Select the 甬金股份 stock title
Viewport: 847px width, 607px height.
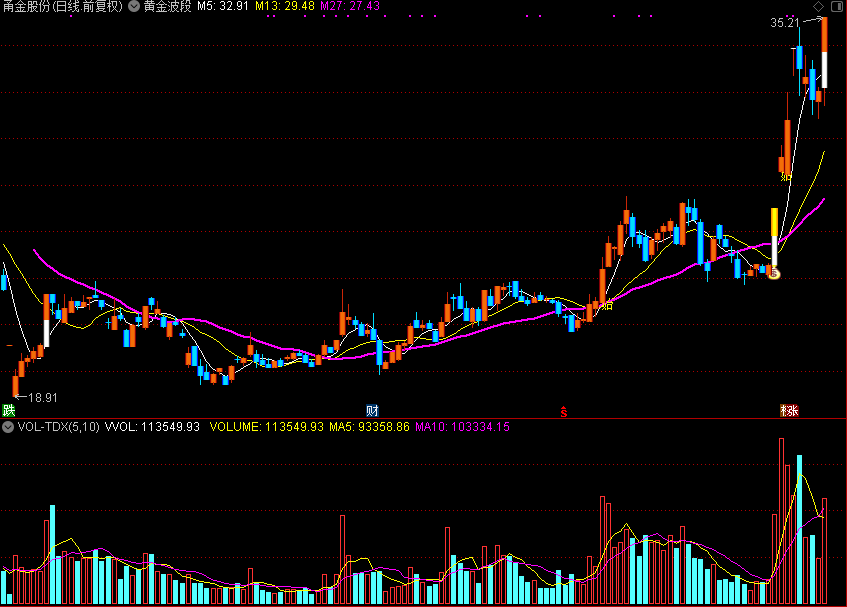63,6
